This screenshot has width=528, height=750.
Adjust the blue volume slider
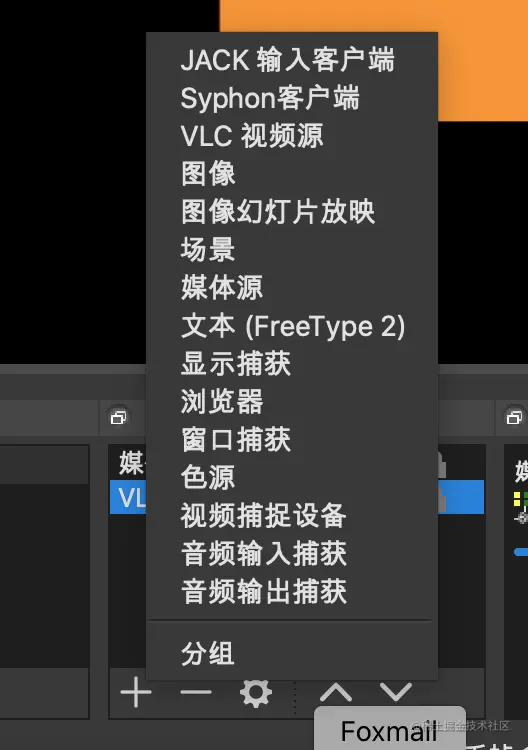click(521, 552)
